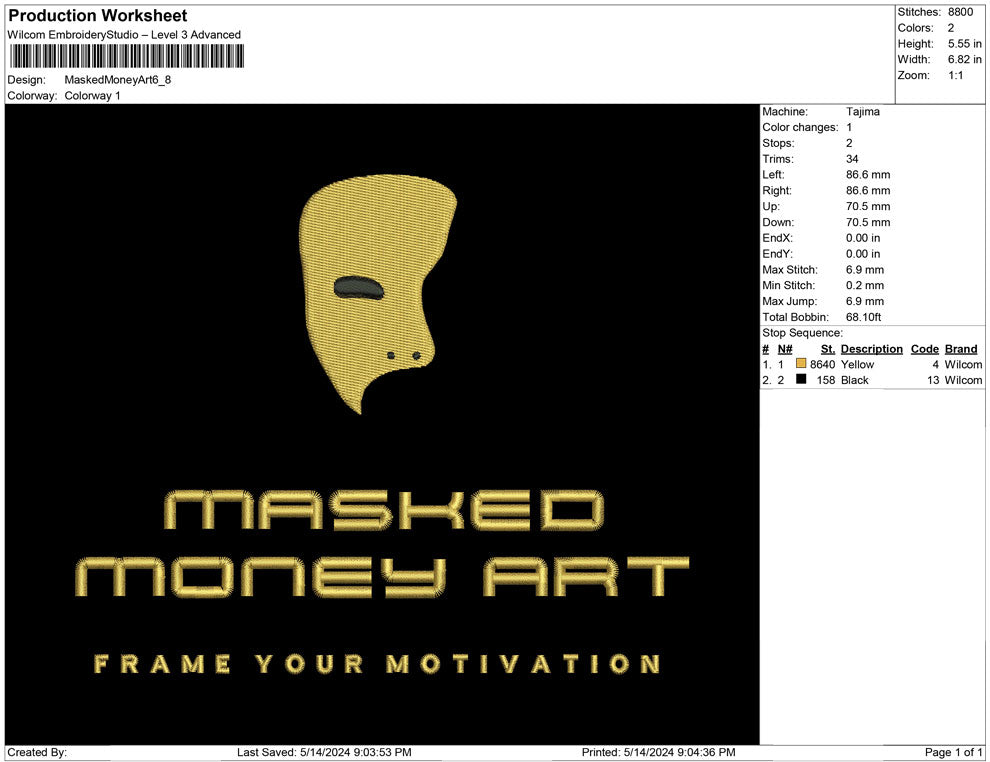Click the Design name MaskedMoneyArt6_8
The height and width of the screenshot is (762, 990).
coord(115,79)
